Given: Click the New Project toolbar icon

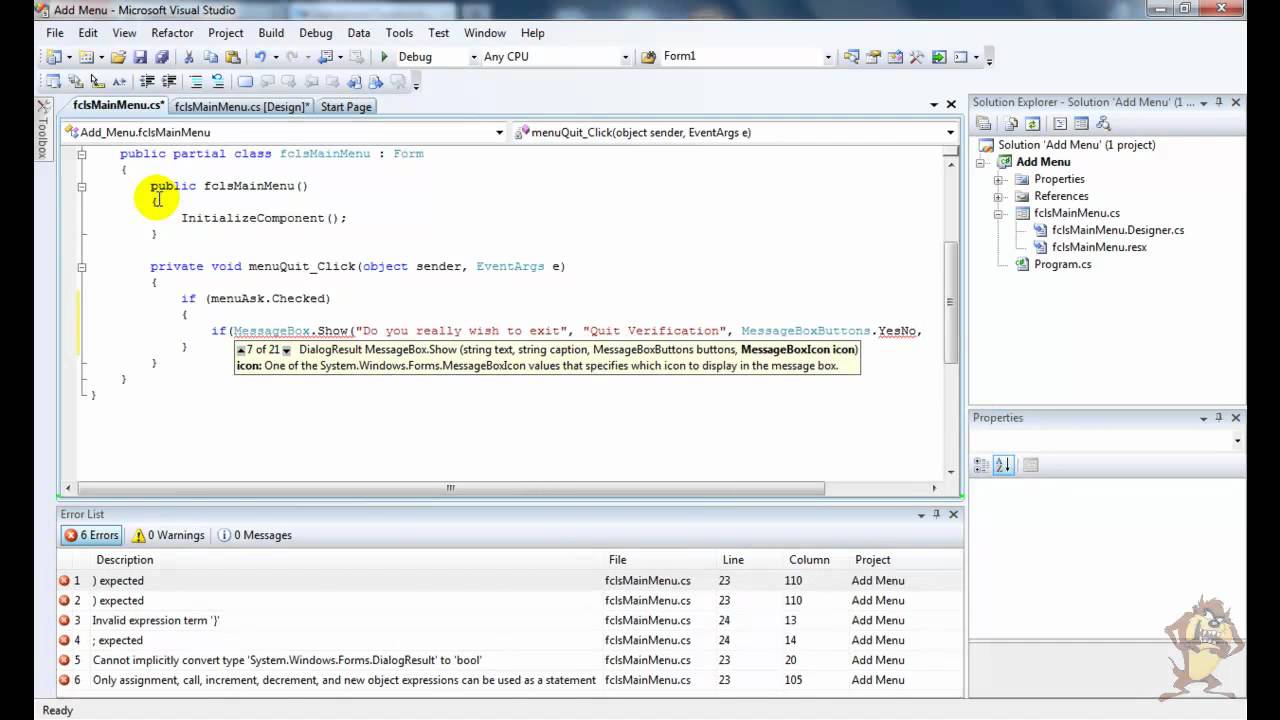Looking at the screenshot, I should coord(53,57).
